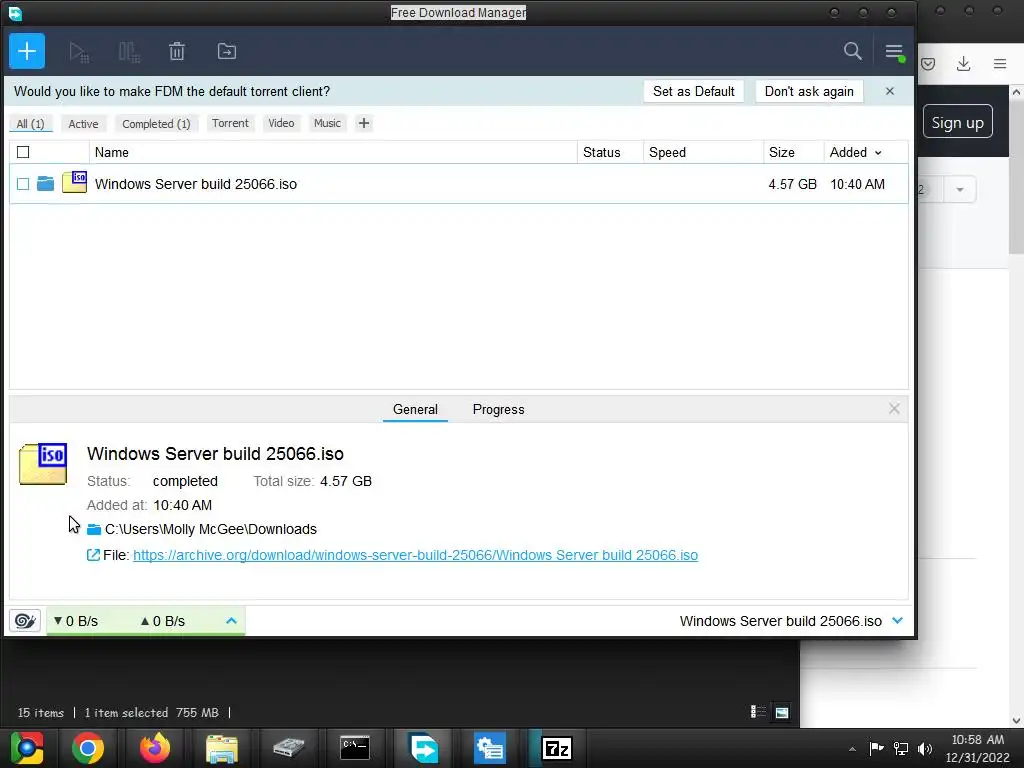Click the start downloads play icon
Screen dimensions: 1024x768
(x=79, y=52)
